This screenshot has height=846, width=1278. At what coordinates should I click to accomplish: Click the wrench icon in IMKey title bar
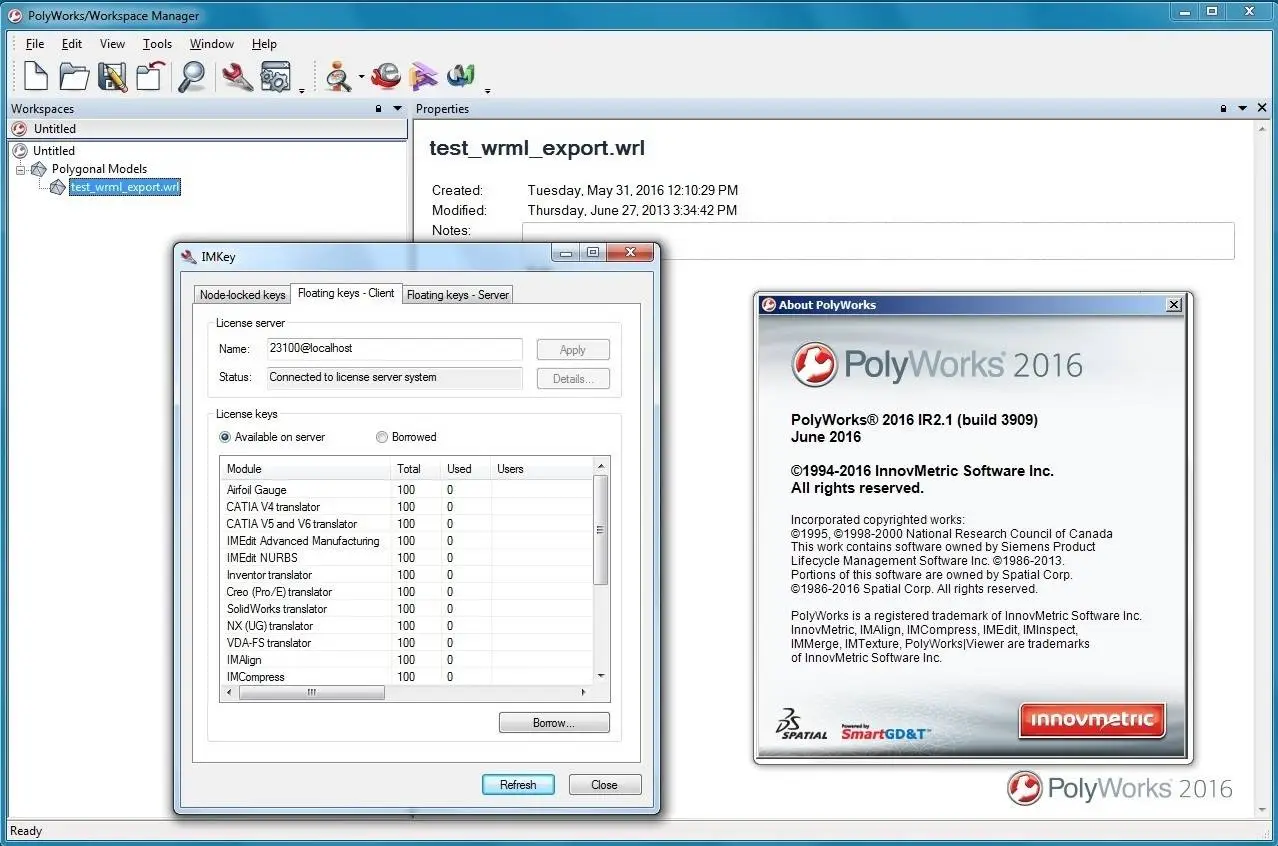click(x=189, y=256)
